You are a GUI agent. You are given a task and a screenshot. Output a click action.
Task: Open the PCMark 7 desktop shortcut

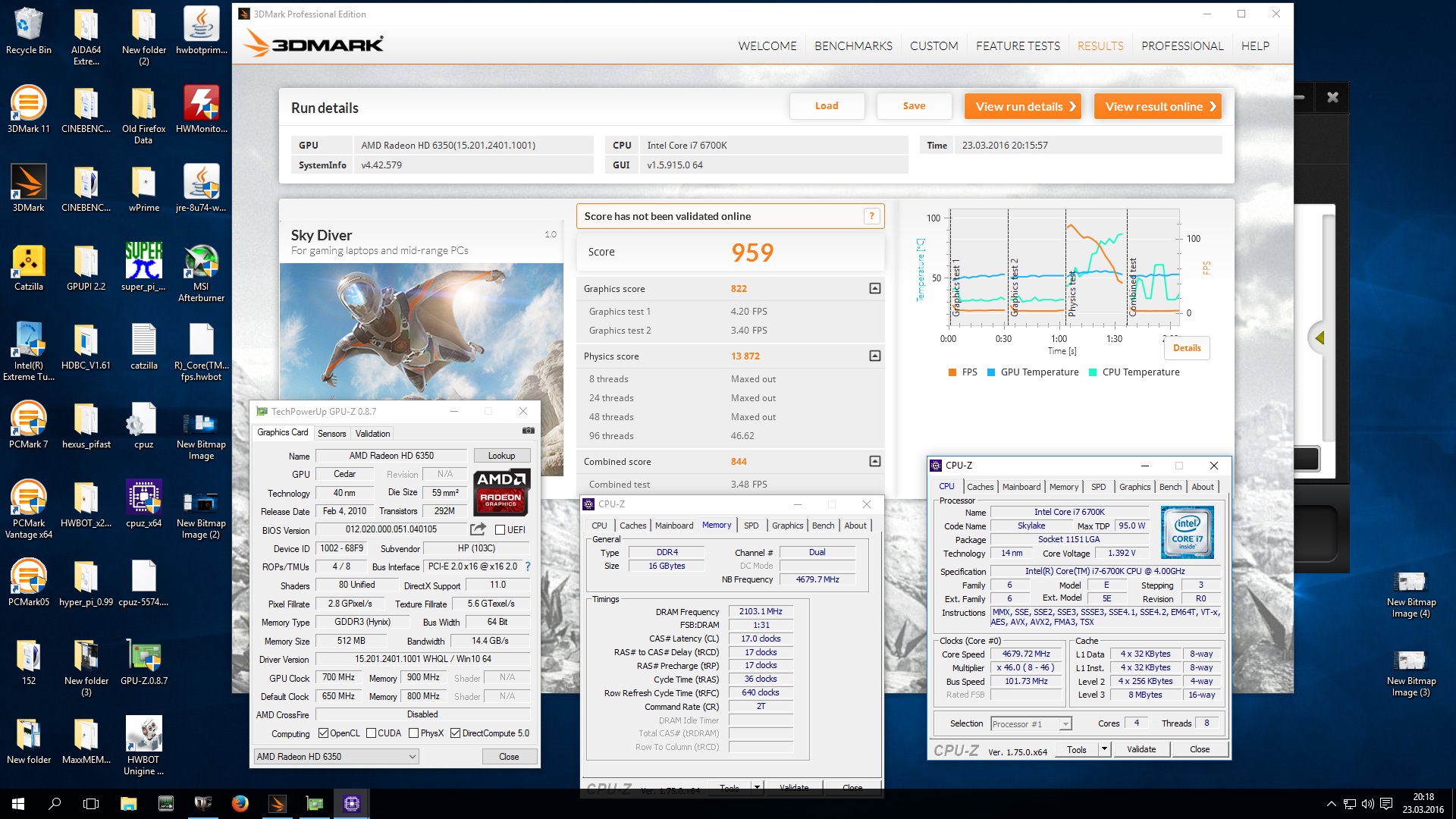point(28,425)
